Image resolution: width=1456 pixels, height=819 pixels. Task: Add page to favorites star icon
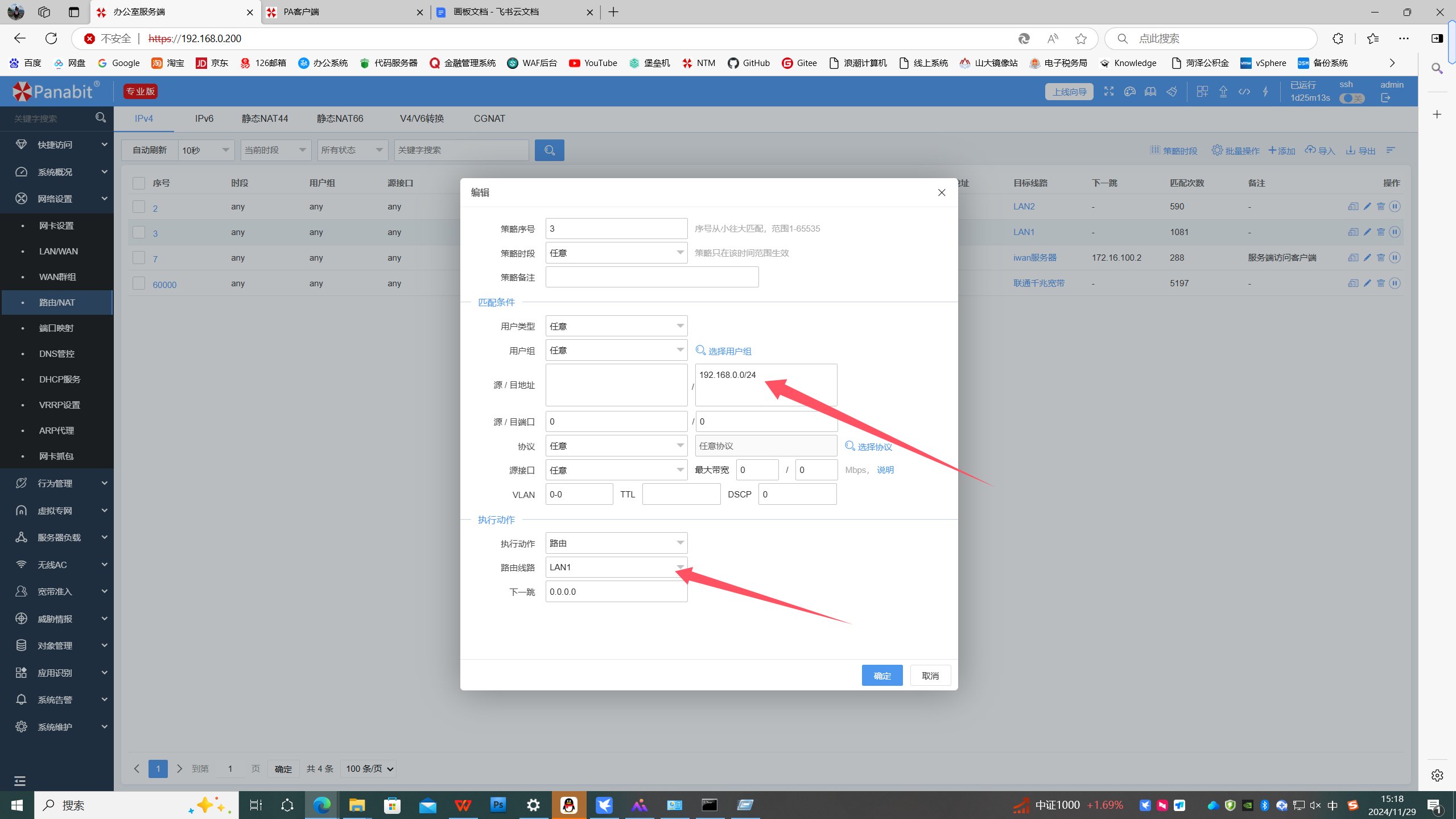[x=1080, y=38]
